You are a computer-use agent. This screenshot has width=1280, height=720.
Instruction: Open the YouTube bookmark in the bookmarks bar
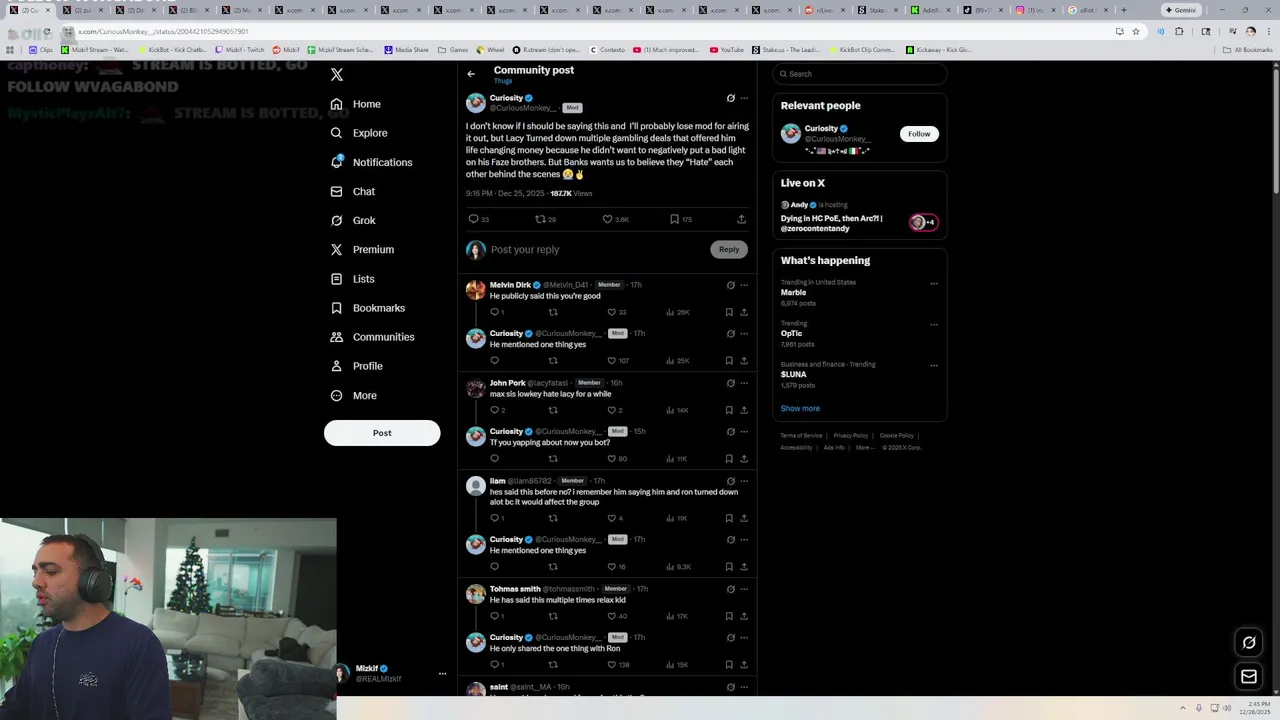[727, 49]
